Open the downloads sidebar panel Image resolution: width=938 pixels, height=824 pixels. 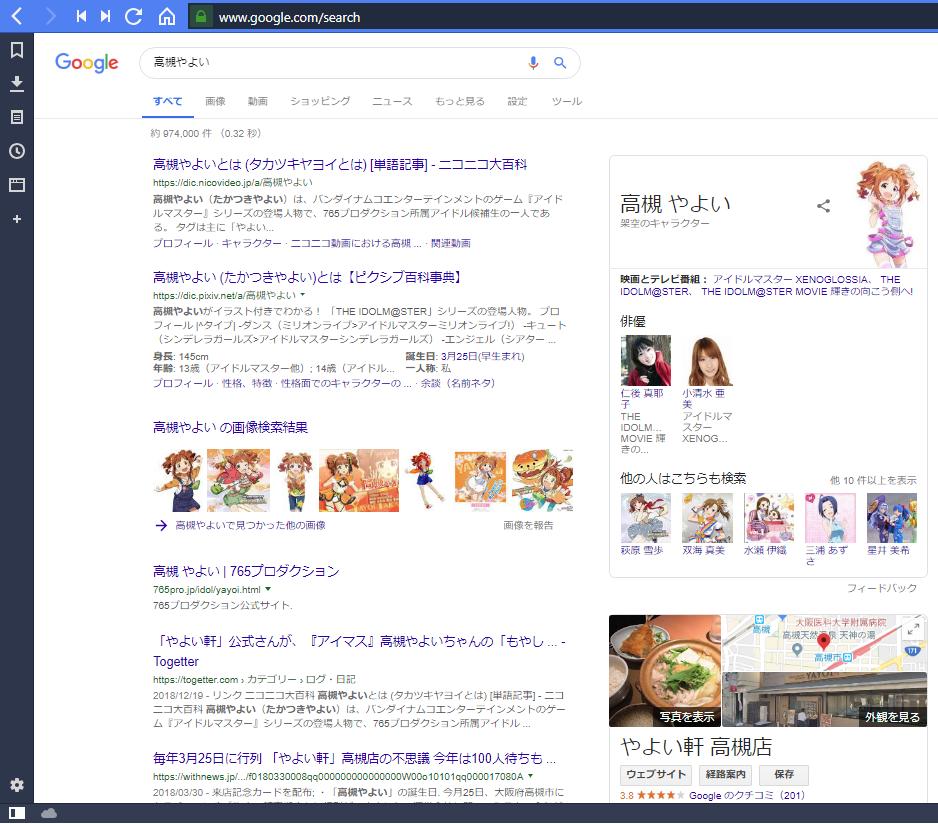click(17, 84)
